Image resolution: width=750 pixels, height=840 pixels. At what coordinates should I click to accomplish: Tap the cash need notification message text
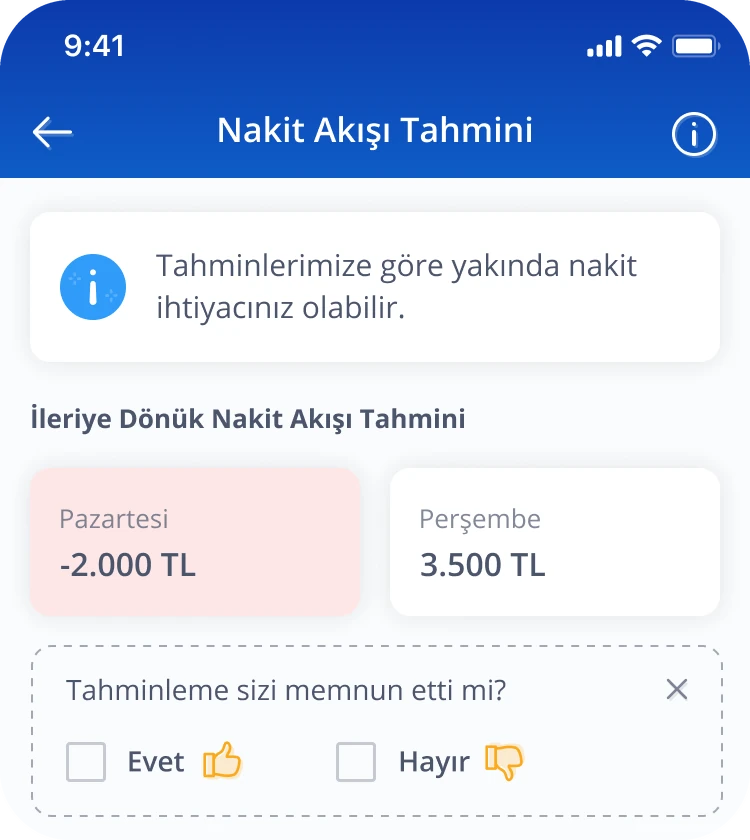[x=396, y=287]
